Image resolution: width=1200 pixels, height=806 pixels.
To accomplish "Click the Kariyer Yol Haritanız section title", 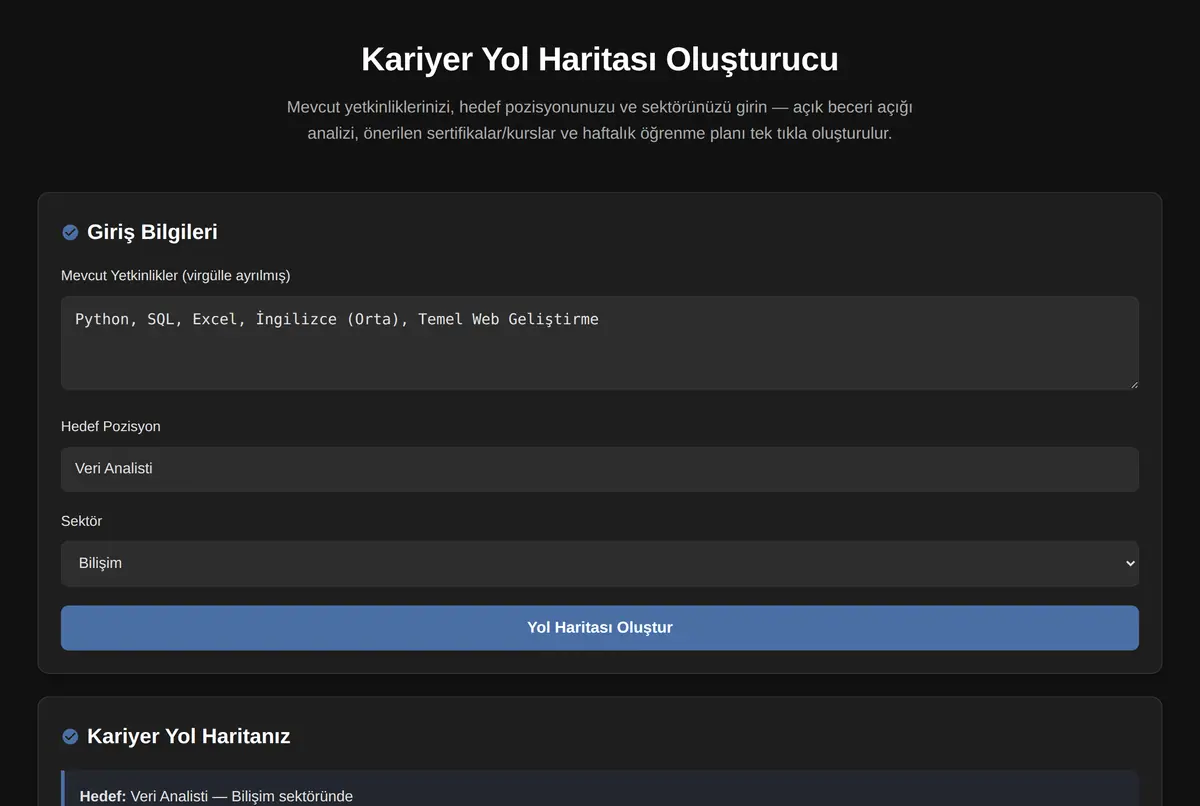I will 189,736.
